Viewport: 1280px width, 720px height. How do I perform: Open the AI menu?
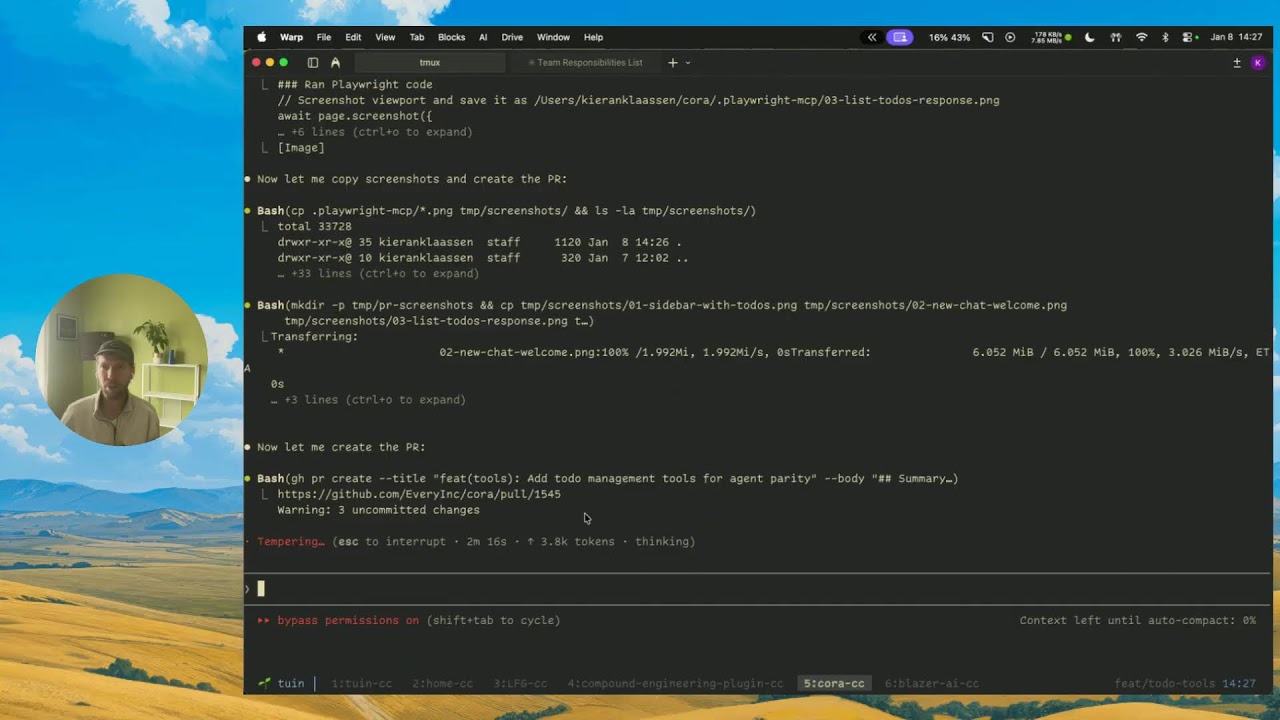click(x=483, y=37)
